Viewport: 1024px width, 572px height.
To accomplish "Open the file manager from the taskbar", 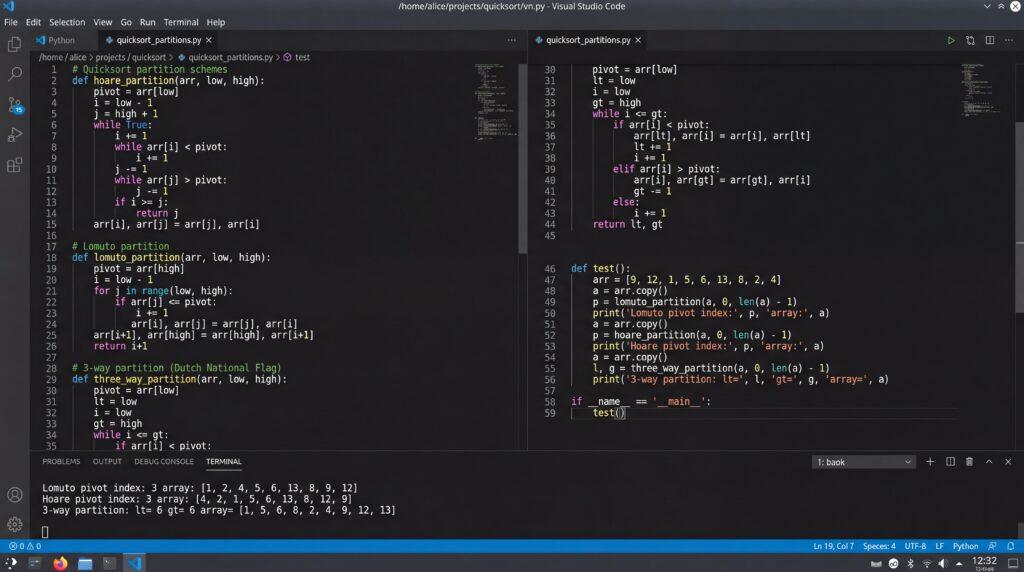I will point(85,563).
